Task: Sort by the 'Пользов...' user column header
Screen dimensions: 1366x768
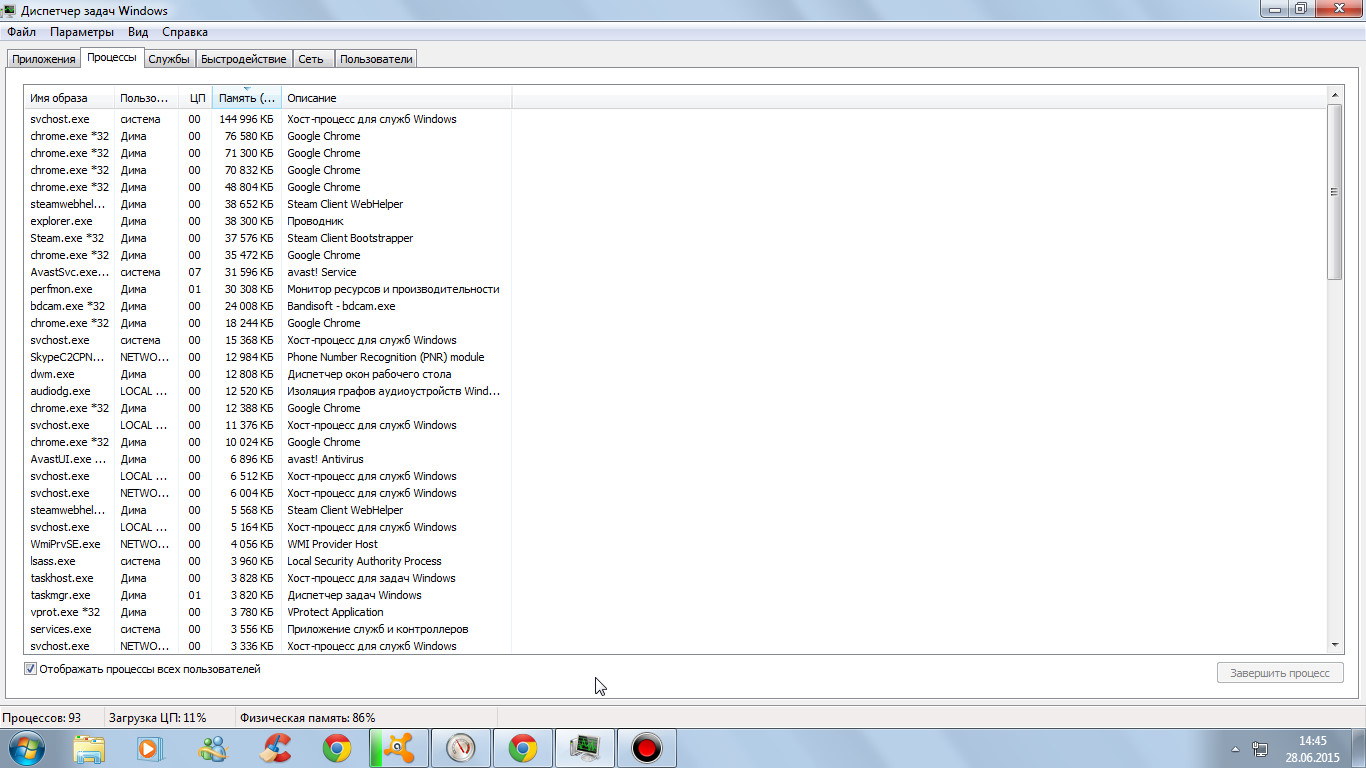Action: [146, 98]
